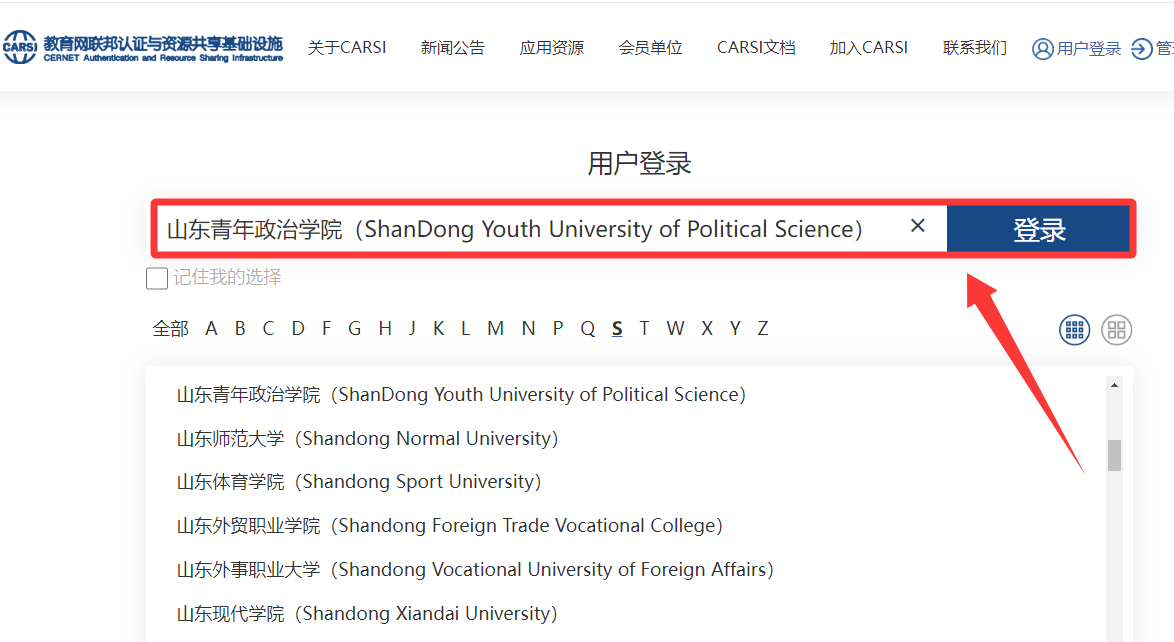Switch to large tile view icon
This screenshot has height=642, width=1174.
coord(1116,329)
